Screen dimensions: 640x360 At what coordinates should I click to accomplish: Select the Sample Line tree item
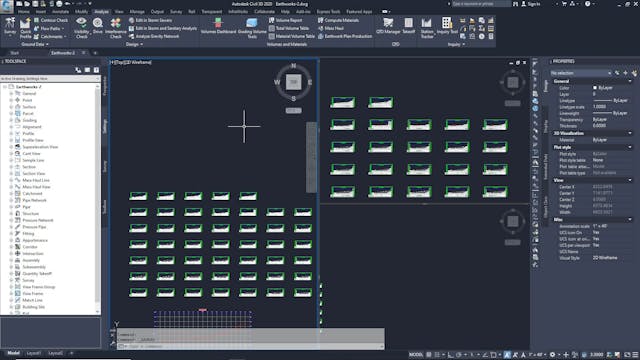(33, 160)
